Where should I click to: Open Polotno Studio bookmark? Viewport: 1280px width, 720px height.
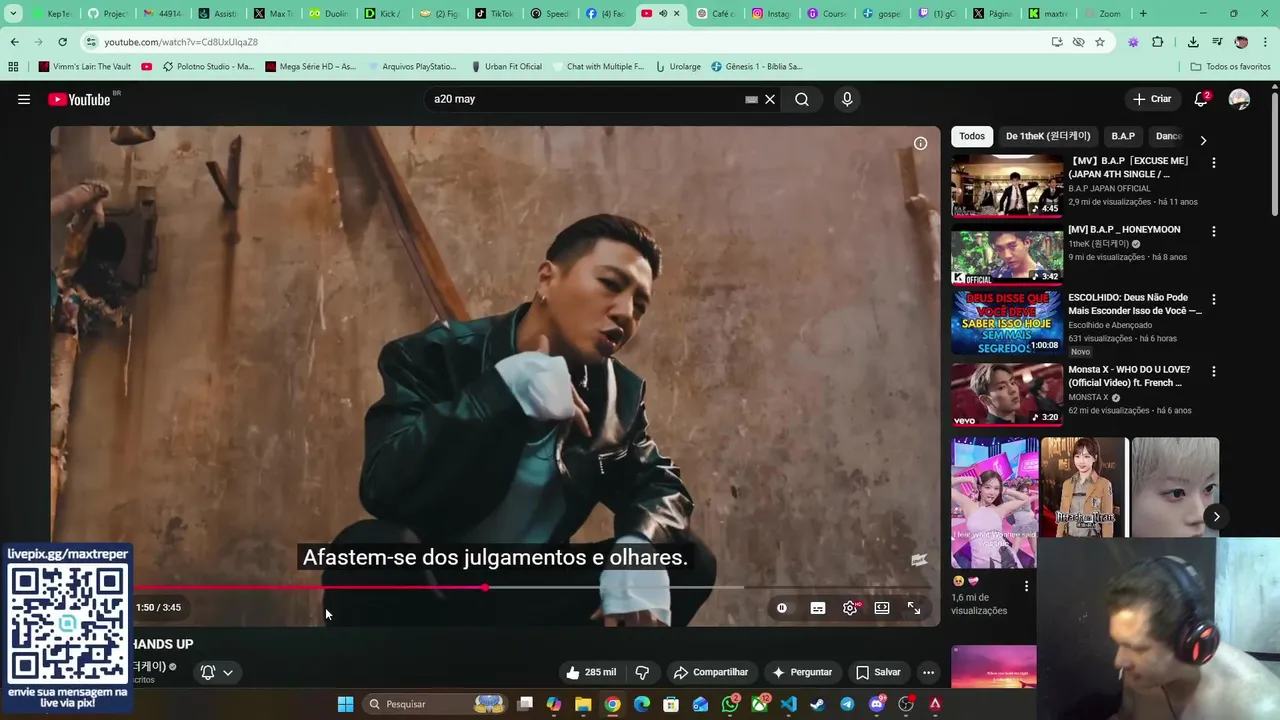click(208, 67)
